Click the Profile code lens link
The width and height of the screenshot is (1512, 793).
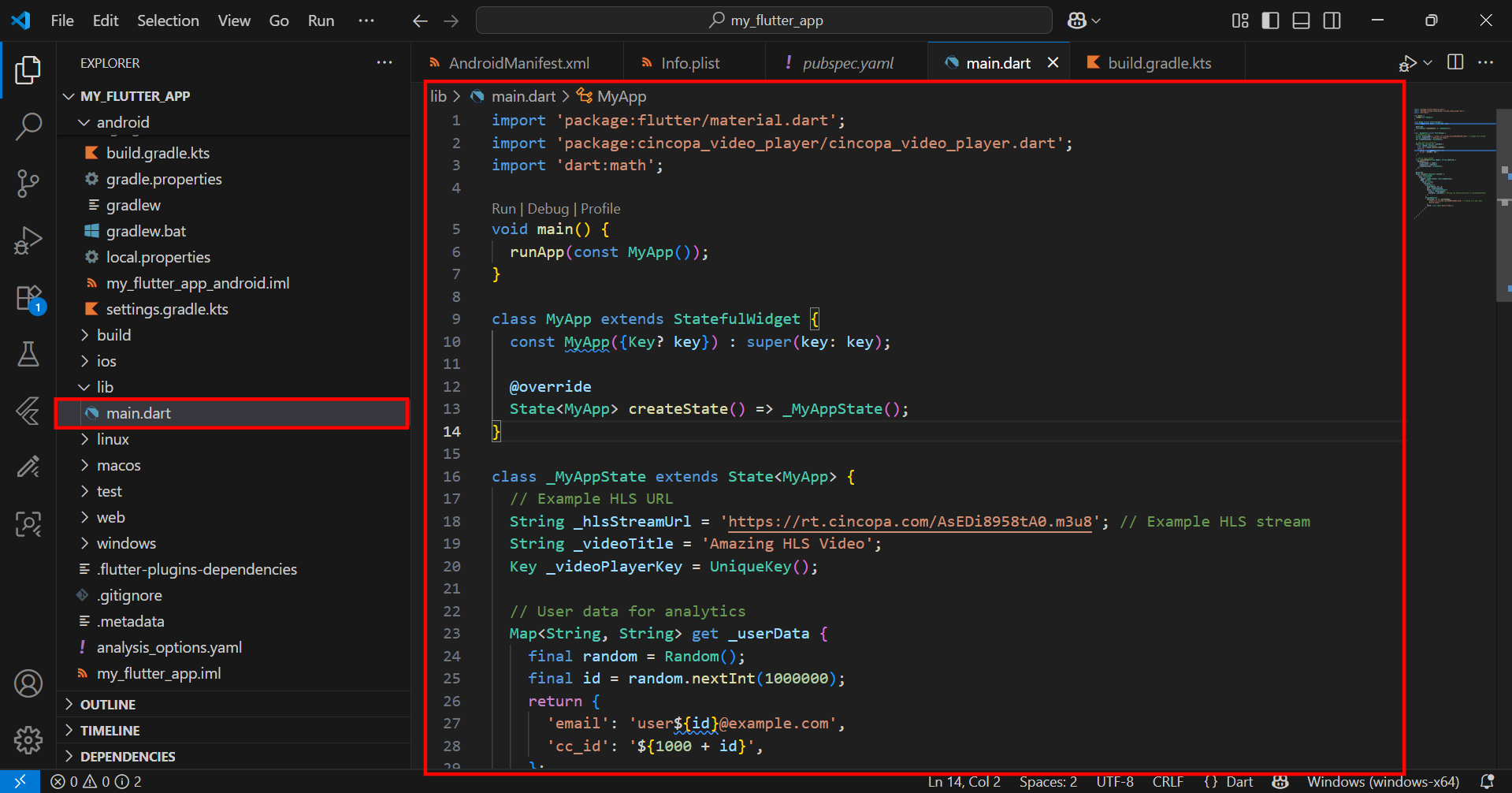tap(600, 209)
